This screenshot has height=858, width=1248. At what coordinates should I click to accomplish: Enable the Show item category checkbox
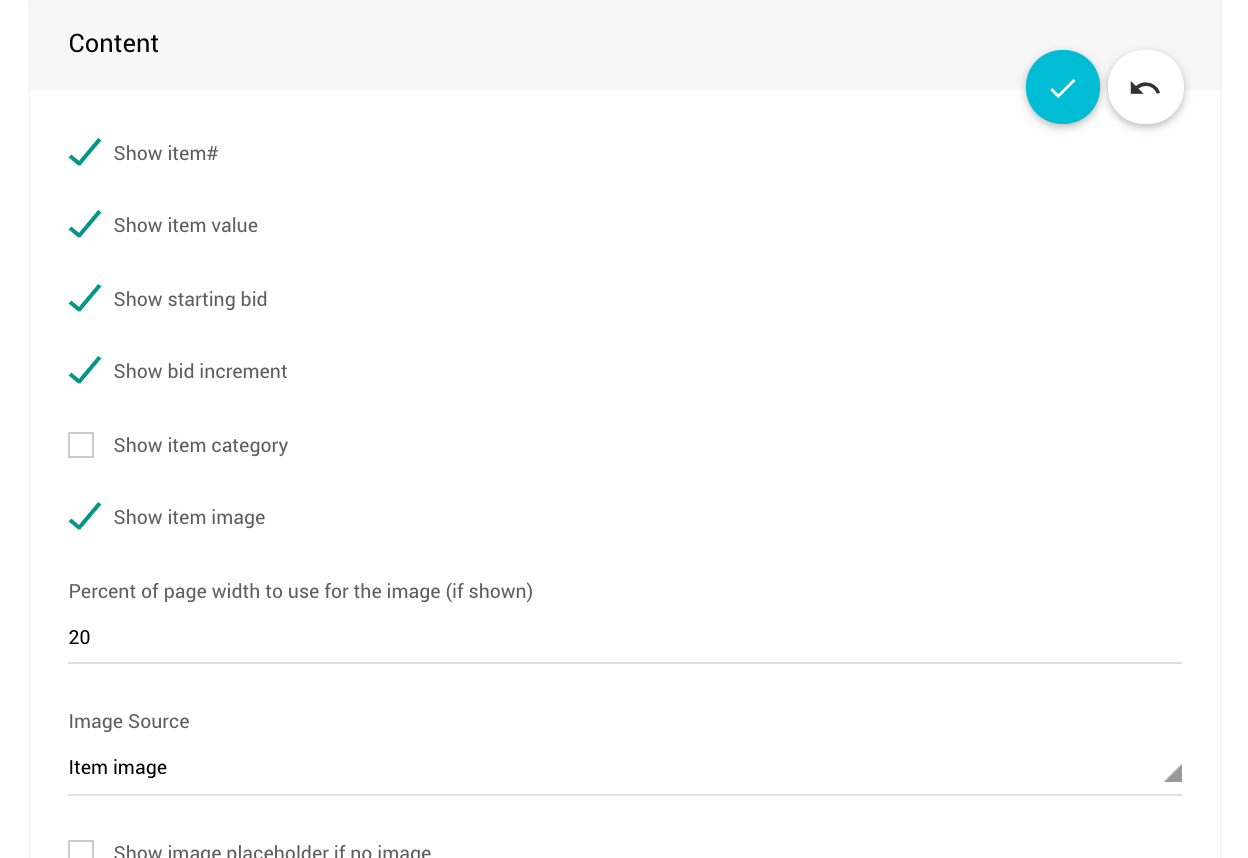(x=81, y=445)
